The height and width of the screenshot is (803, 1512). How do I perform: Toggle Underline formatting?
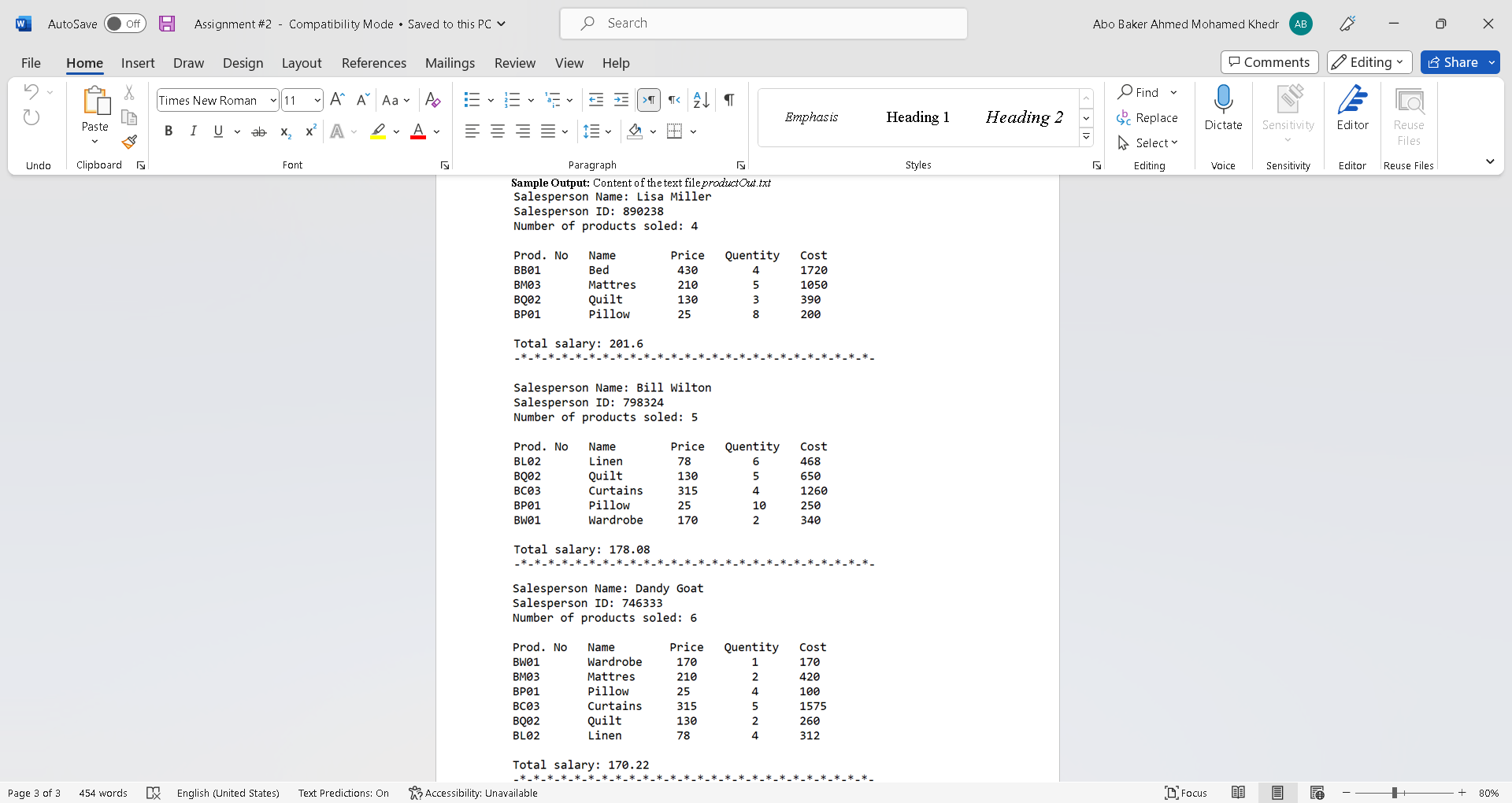[x=218, y=131]
